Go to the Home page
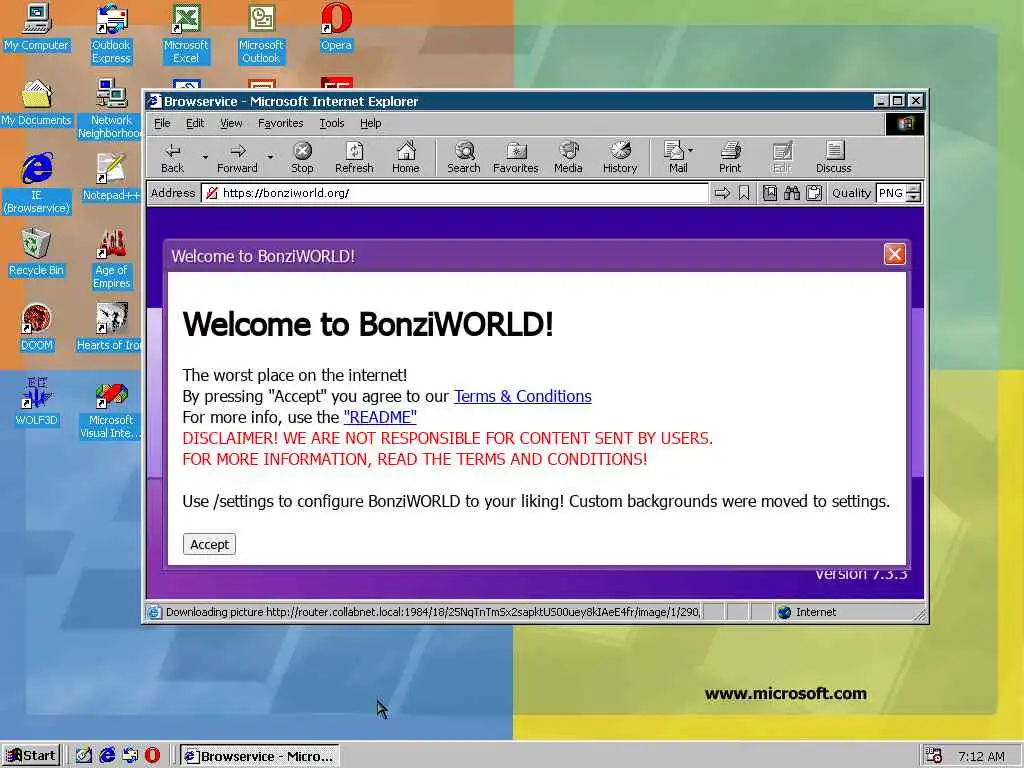This screenshot has width=1024, height=768. [406, 157]
